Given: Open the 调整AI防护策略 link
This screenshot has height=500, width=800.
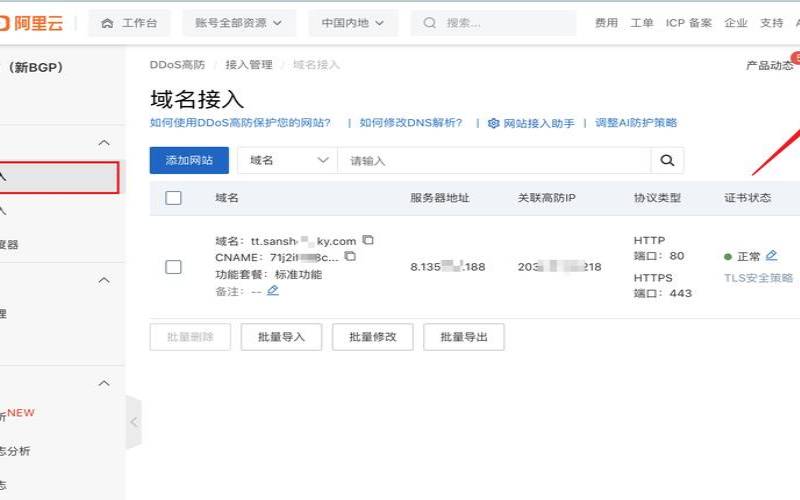Looking at the screenshot, I should (x=636, y=123).
